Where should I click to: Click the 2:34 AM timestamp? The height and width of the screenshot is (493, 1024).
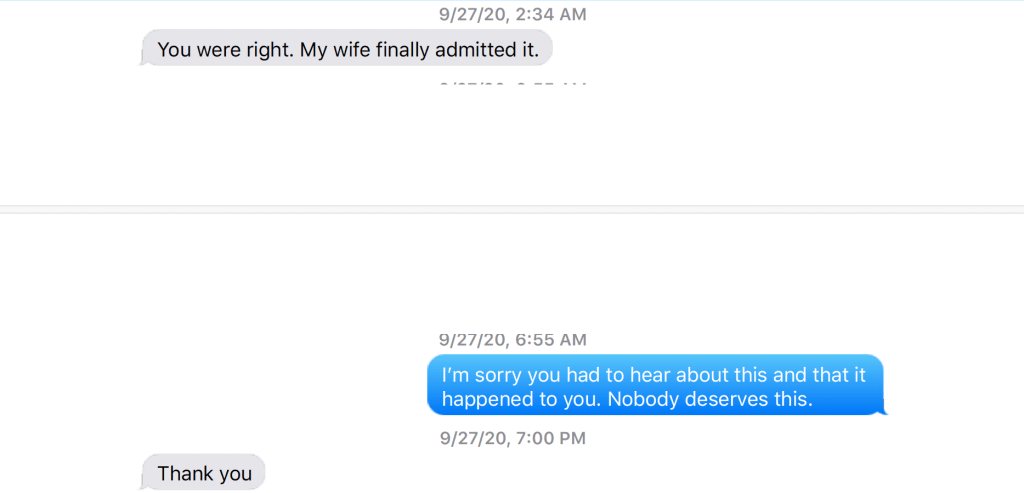(x=551, y=15)
